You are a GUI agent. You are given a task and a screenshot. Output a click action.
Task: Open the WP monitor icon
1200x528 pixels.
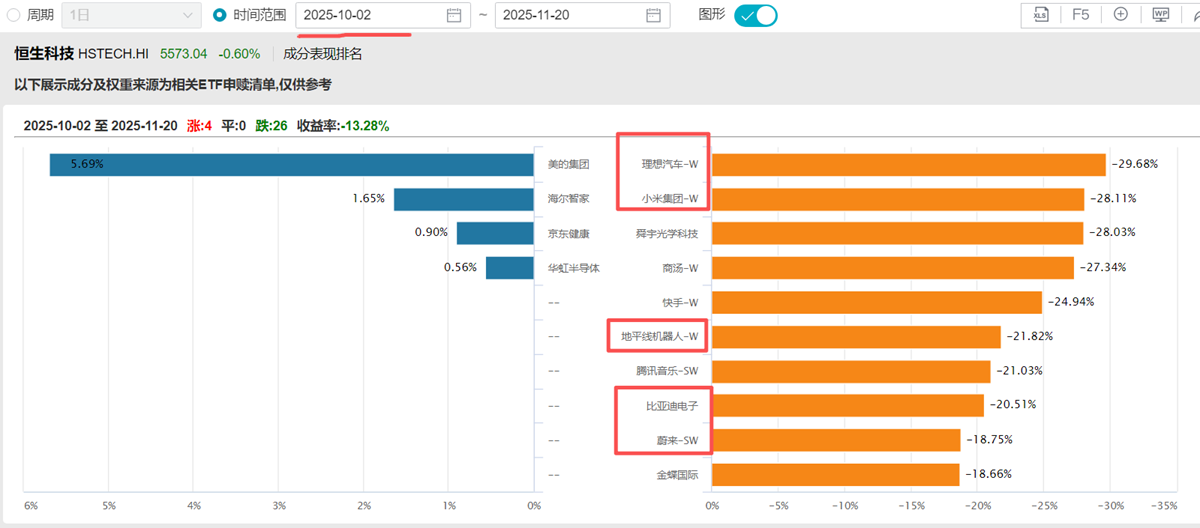tap(1161, 15)
